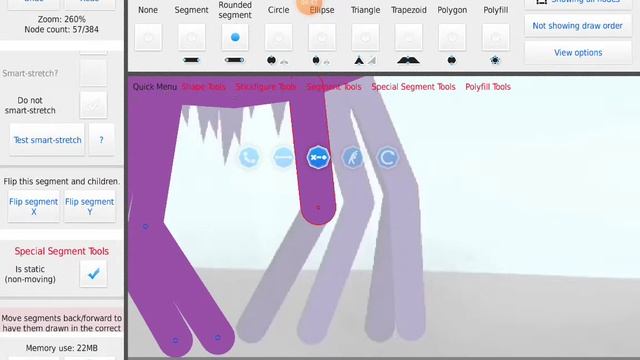Open Stickfigure Tools in the Quick Menu
The image size is (640, 360).
point(266,87)
